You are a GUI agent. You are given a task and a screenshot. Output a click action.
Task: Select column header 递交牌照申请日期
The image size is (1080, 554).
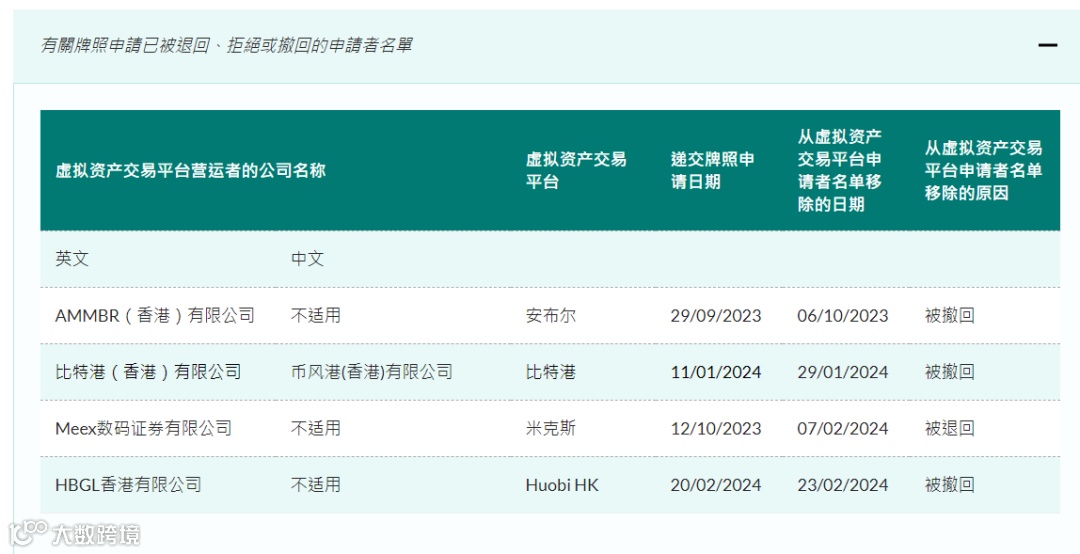point(712,170)
